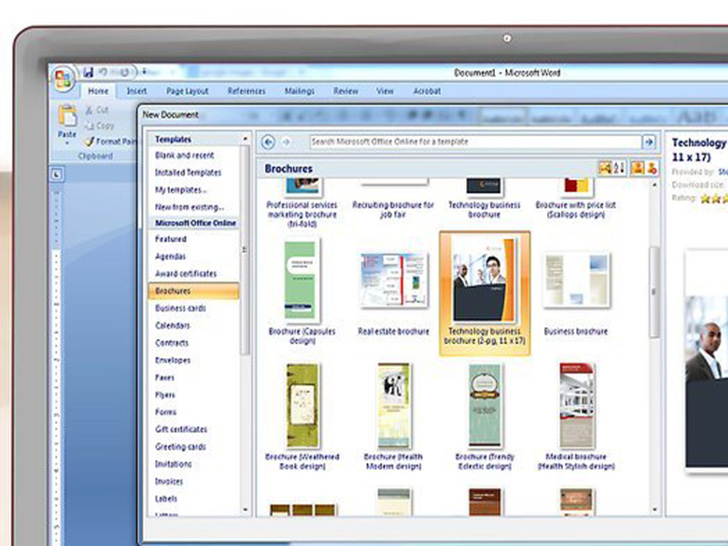Go back using the template browser back arrow
Image resolution: width=728 pixels, height=546 pixels.
(269, 142)
